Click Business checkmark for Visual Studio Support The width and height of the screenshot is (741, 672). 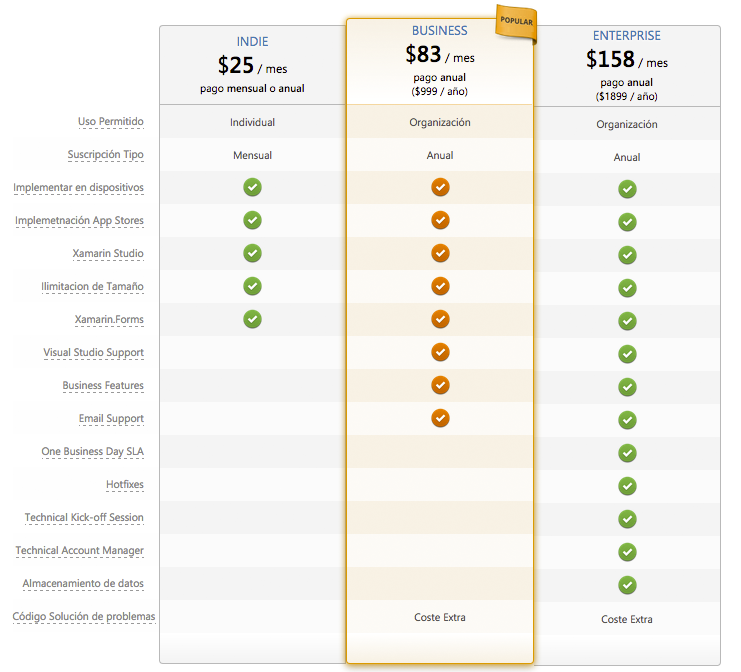[440, 352]
